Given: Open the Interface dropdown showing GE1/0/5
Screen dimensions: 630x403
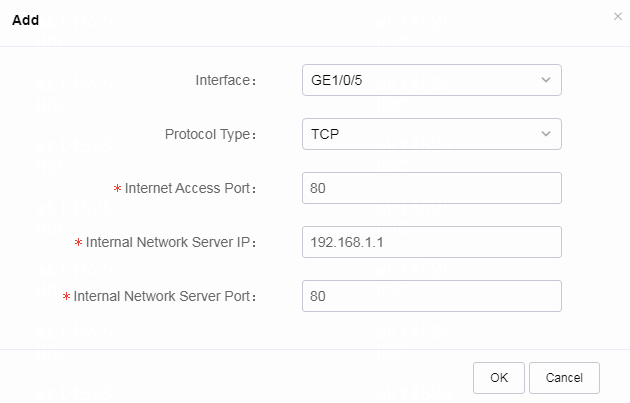Looking at the screenshot, I should 432,80.
